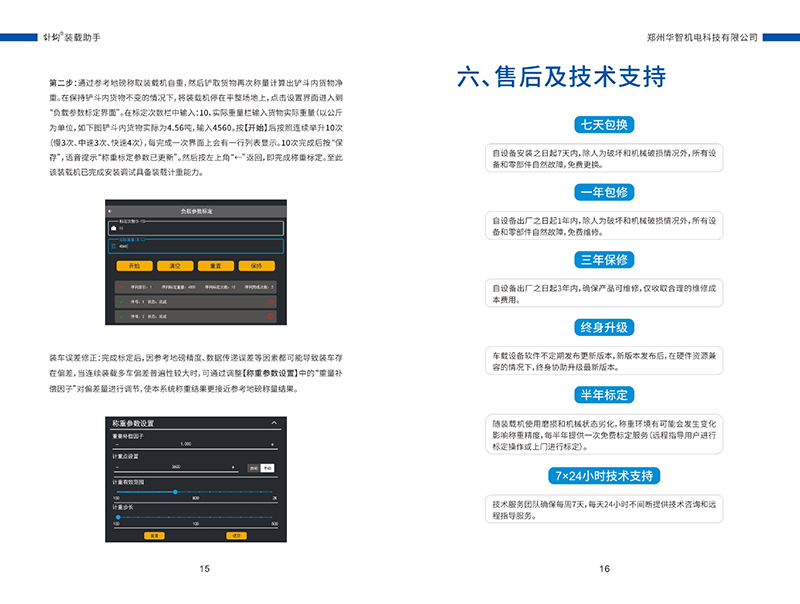Click the 7×24小时技术支持 heading badge
Image resolution: width=800 pixels, height=604 pixels.
604,476
